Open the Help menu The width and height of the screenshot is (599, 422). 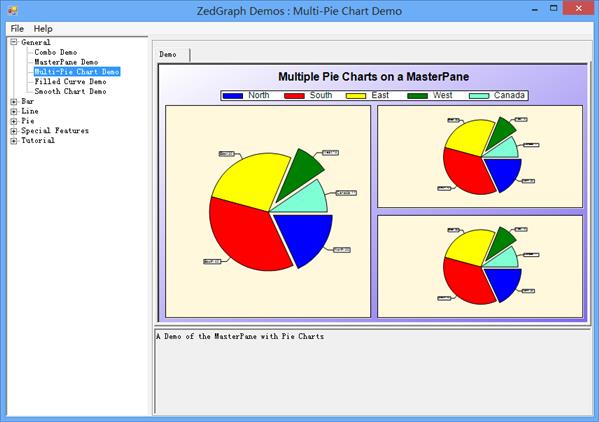(x=43, y=29)
